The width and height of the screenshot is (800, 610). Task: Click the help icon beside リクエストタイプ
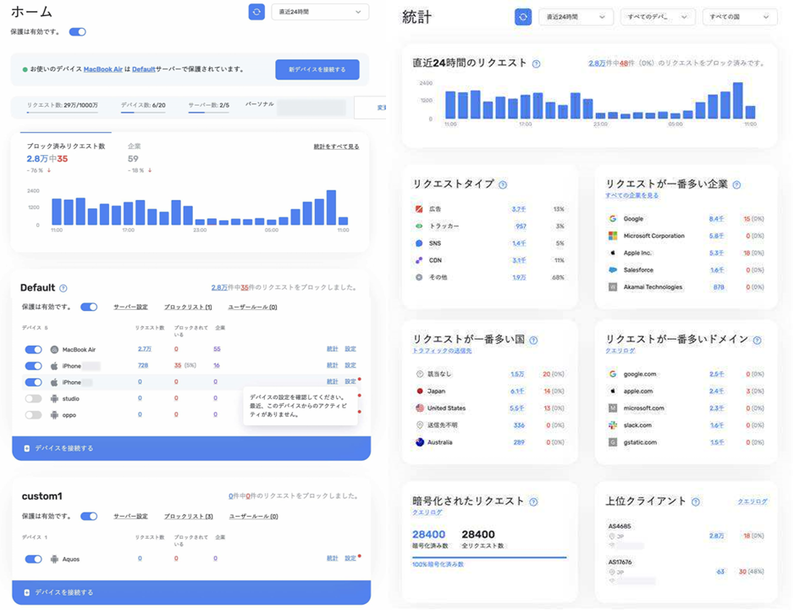coord(503,185)
